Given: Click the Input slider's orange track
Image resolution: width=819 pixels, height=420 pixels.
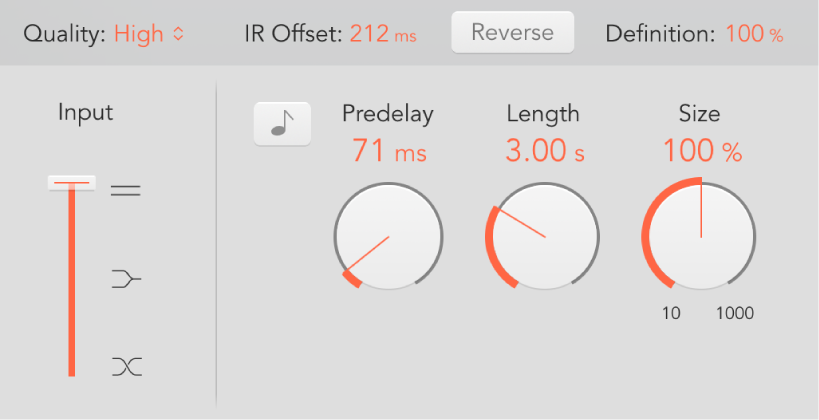Looking at the screenshot, I should [71, 290].
